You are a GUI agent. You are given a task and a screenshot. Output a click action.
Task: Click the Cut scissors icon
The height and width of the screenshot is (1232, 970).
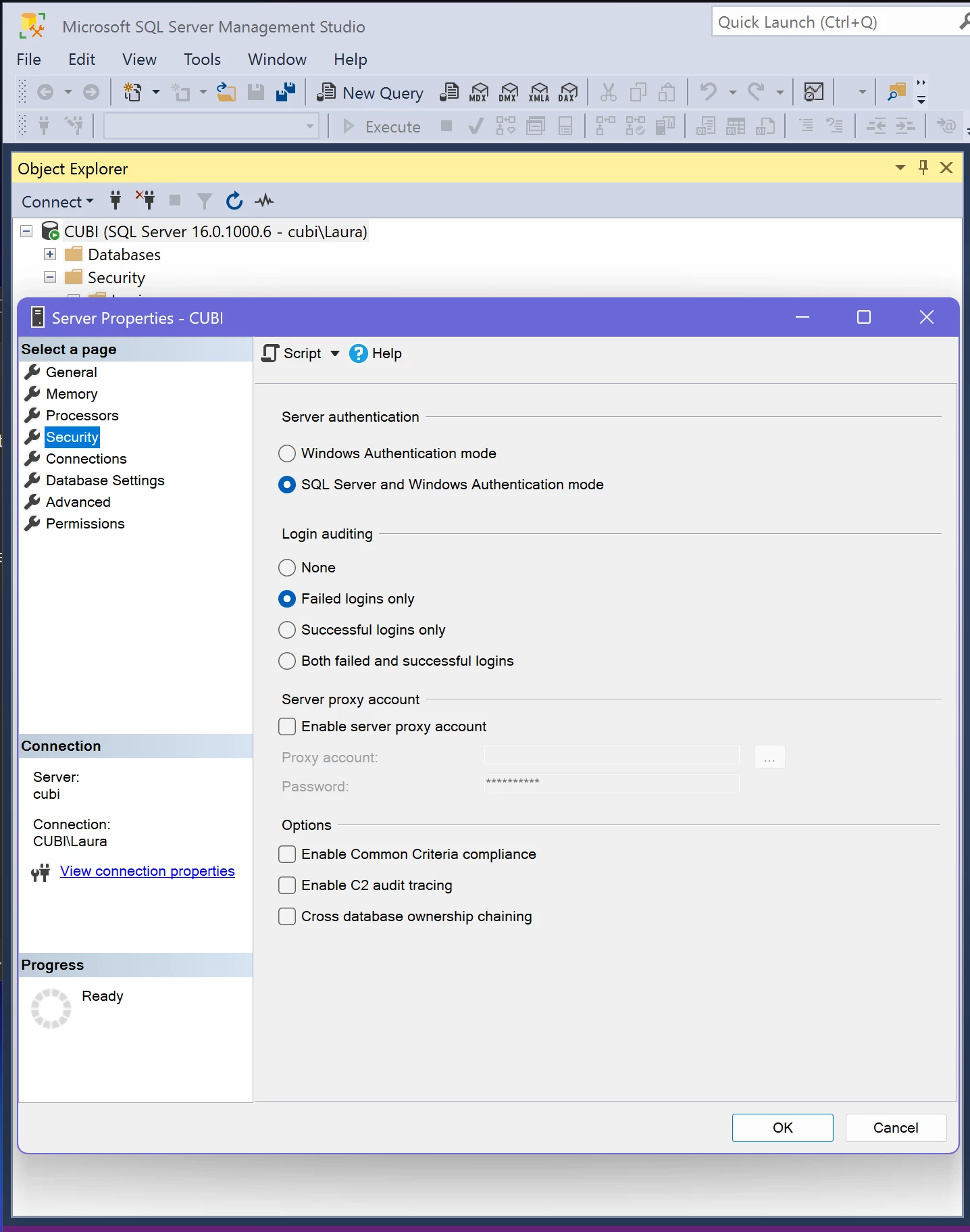(609, 92)
